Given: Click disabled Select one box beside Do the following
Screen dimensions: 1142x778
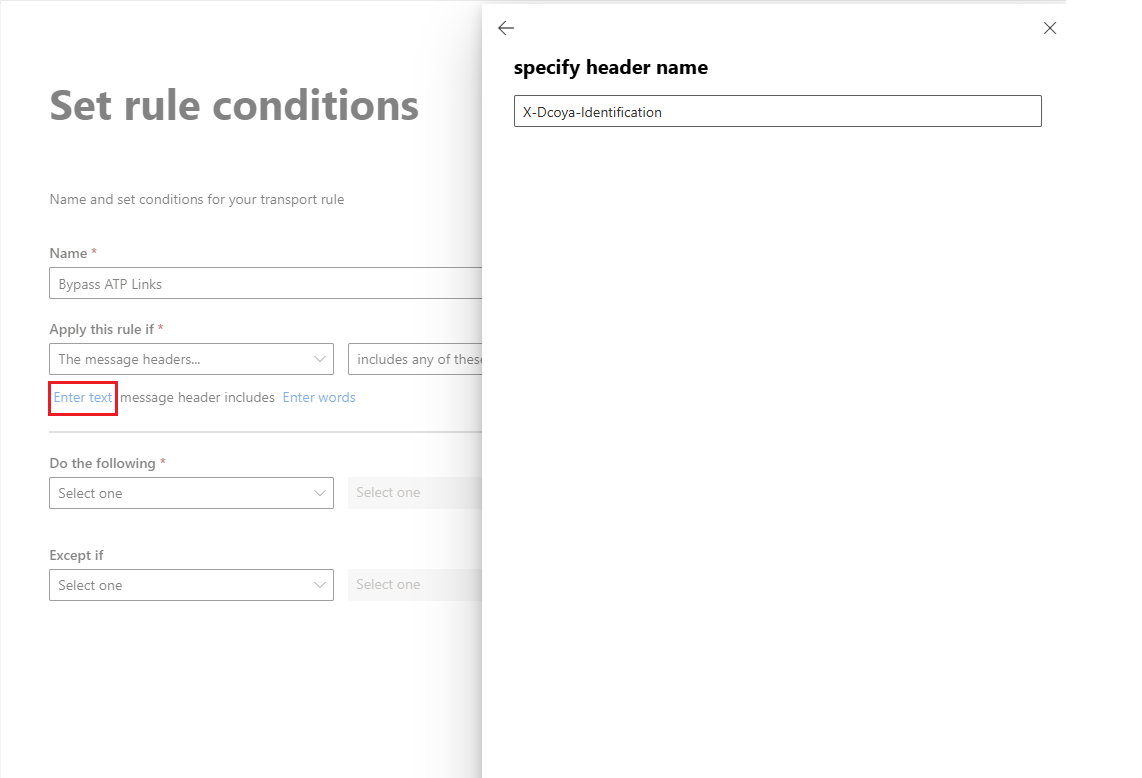Looking at the screenshot, I should coord(415,493).
